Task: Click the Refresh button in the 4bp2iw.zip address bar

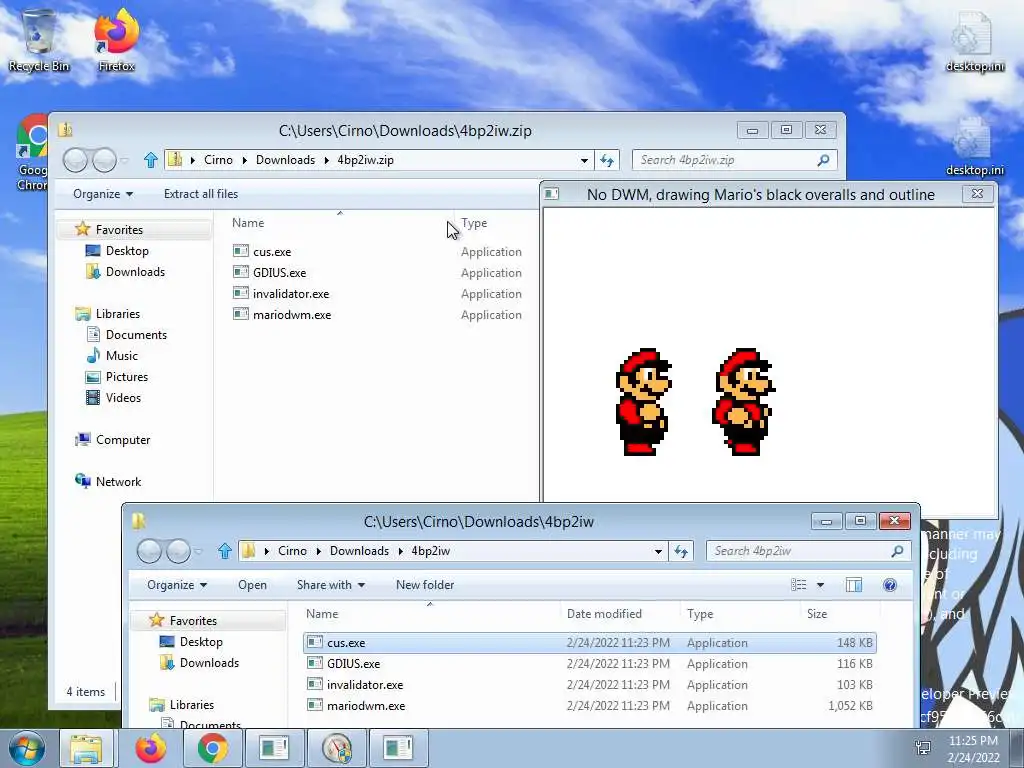Action: click(x=607, y=160)
